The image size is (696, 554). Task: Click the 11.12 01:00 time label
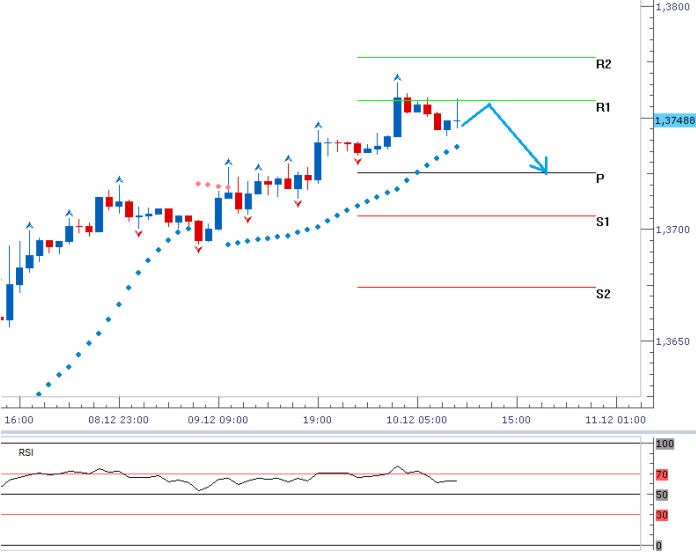click(x=616, y=420)
